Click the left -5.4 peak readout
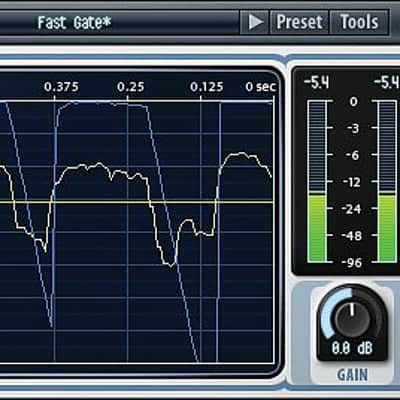Image resolution: width=400 pixels, height=400 pixels. pyautogui.click(x=317, y=82)
